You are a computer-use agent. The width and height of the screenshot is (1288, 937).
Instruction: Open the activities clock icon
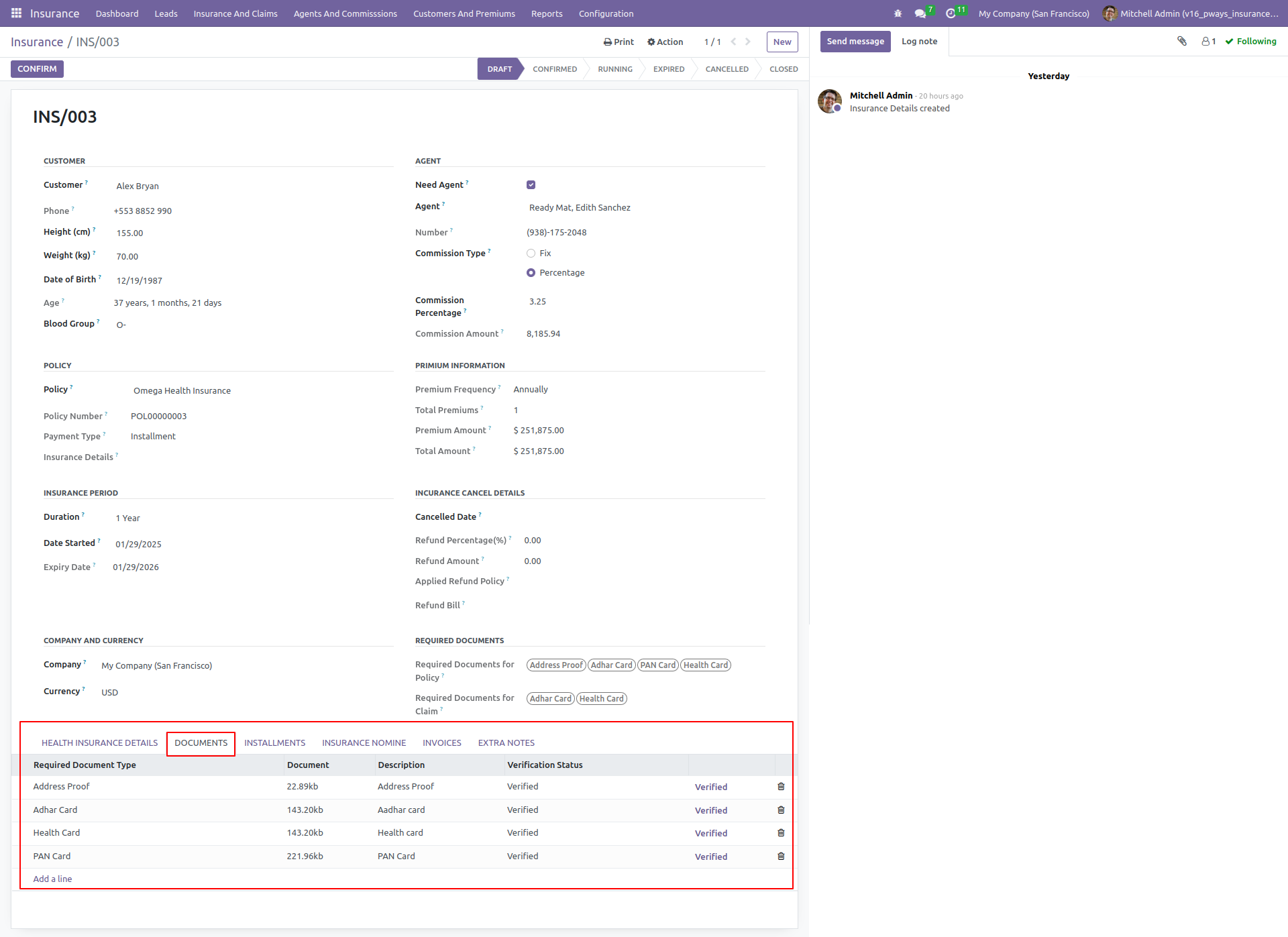tap(951, 13)
